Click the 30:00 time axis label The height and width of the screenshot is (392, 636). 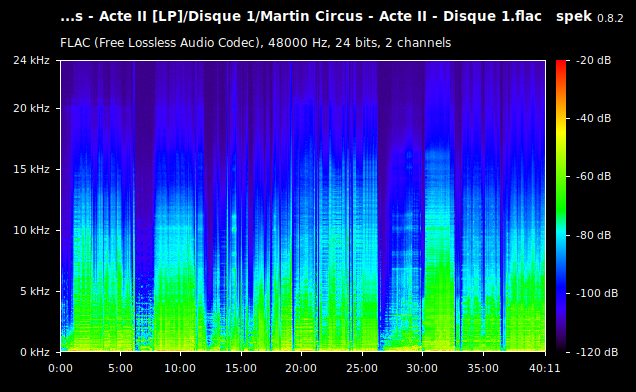click(x=422, y=368)
